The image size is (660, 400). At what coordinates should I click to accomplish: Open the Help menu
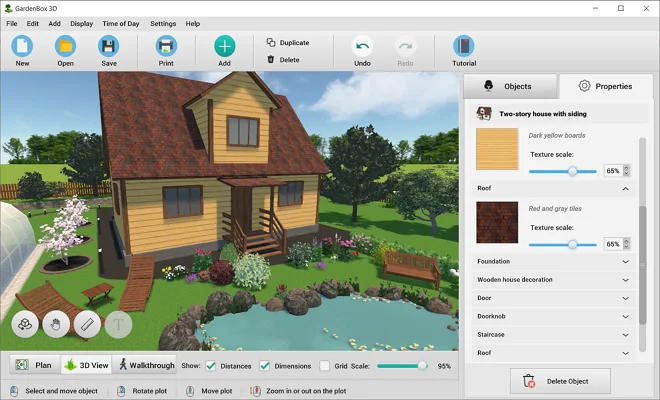coord(193,24)
